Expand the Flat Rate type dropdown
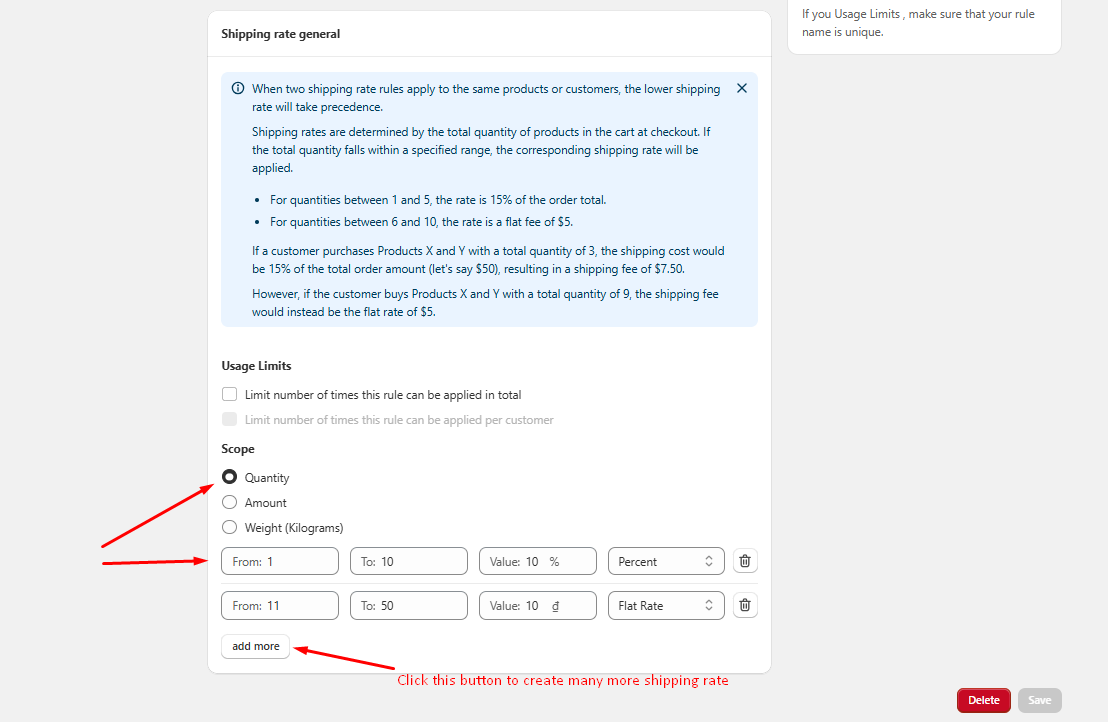 [x=666, y=605]
